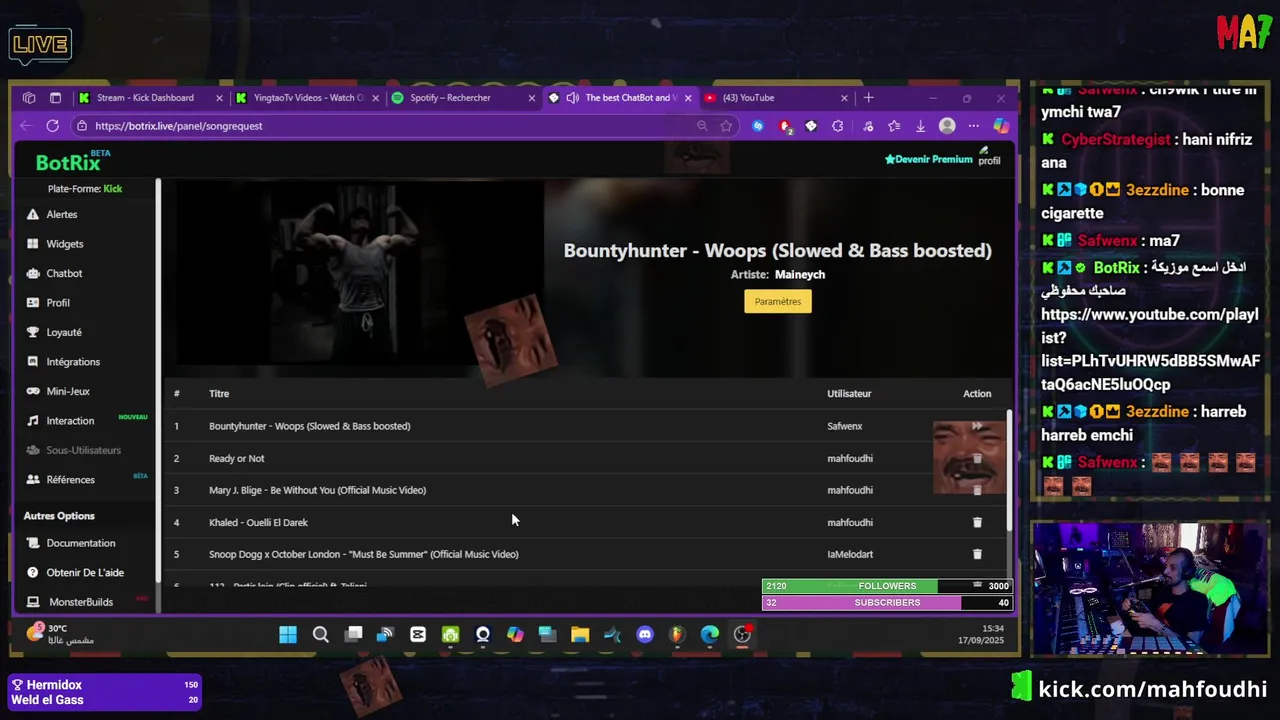Open the MonsterBuilds monitor icon
The width and height of the screenshot is (1280, 720).
(33, 602)
